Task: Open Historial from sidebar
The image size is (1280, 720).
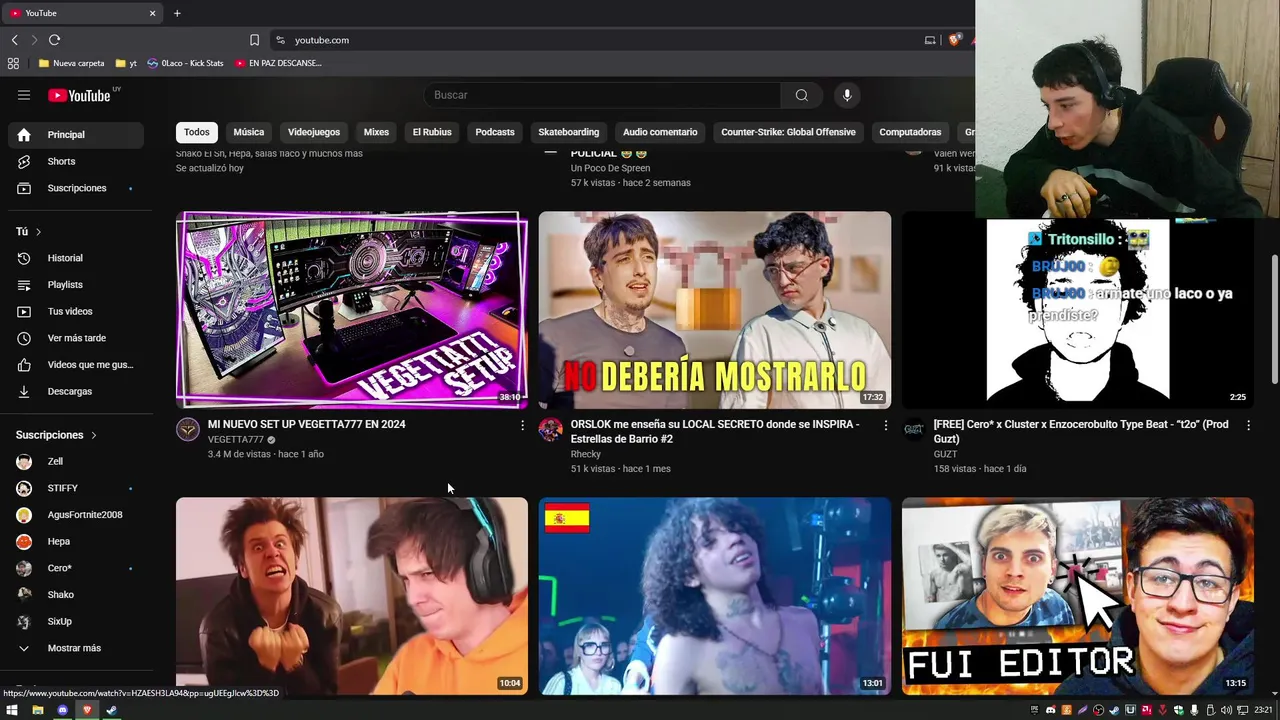Action: point(76,258)
